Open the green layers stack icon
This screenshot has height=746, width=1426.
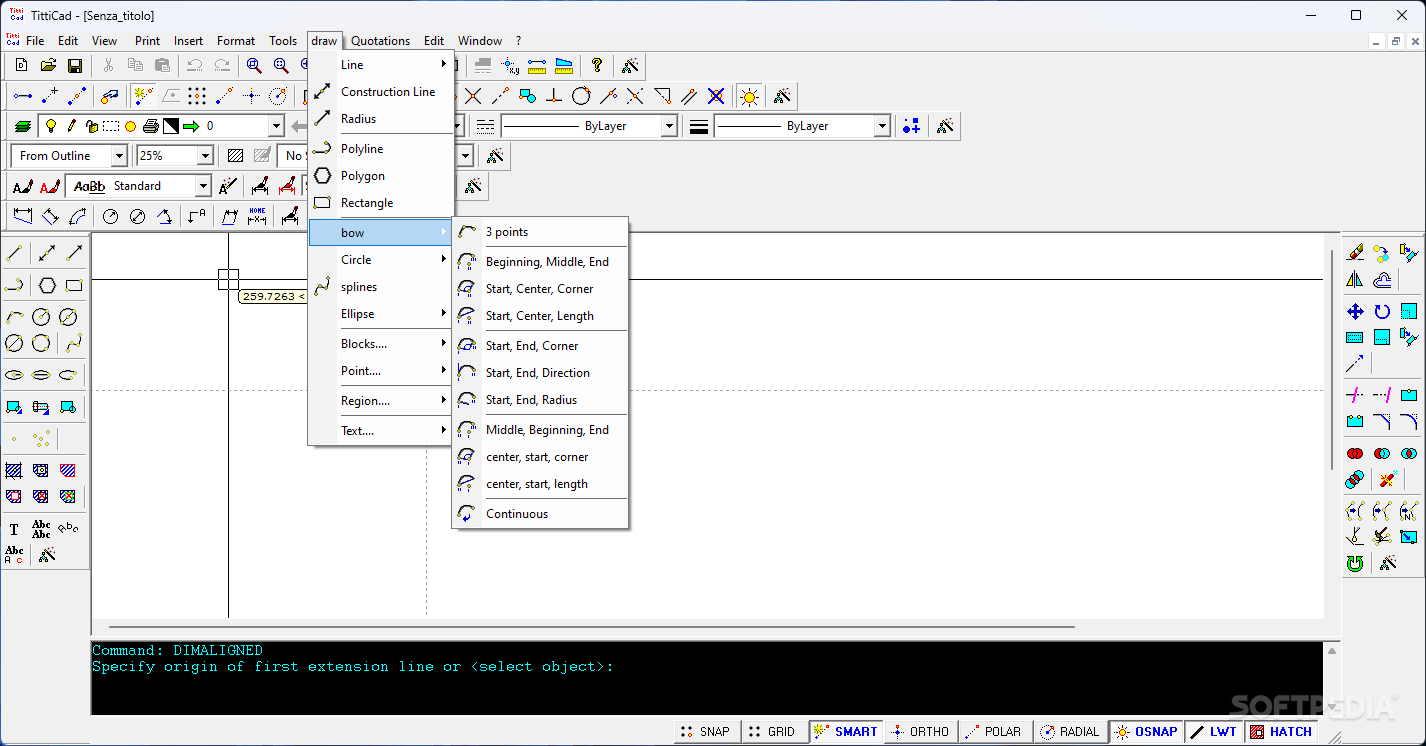point(22,126)
